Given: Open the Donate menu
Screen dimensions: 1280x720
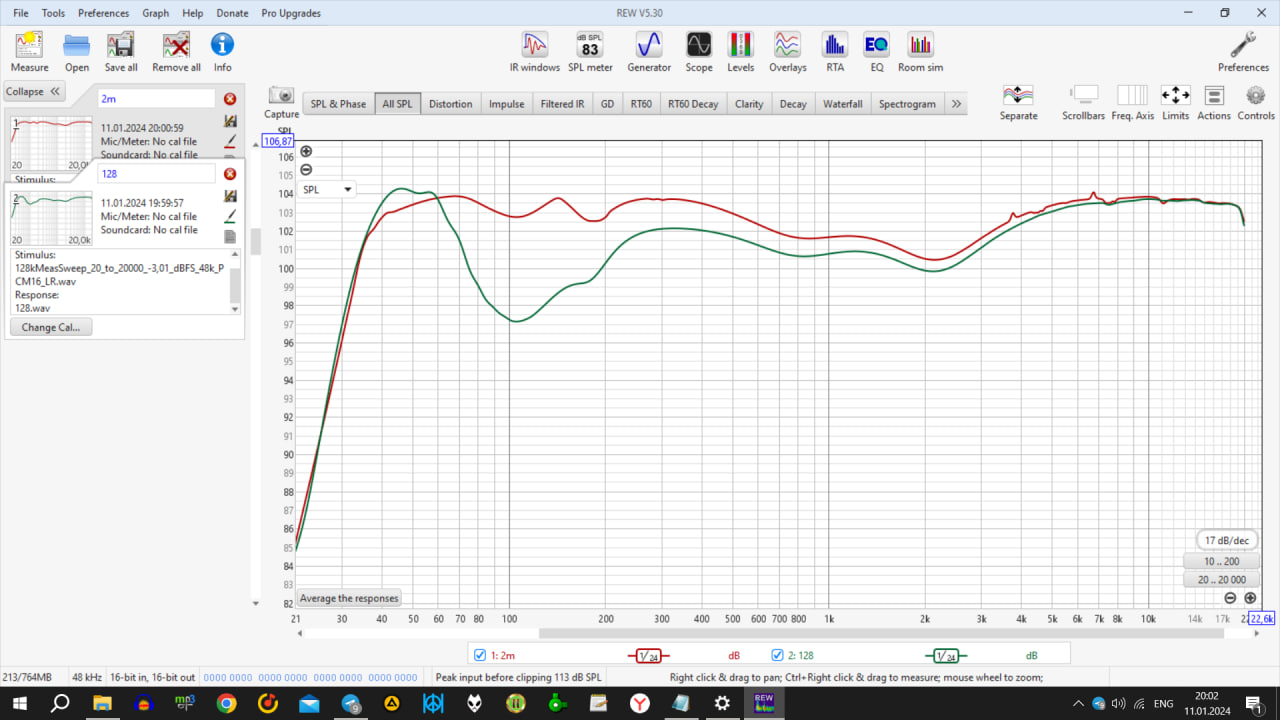Looking at the screenshot, I should 232,13.
